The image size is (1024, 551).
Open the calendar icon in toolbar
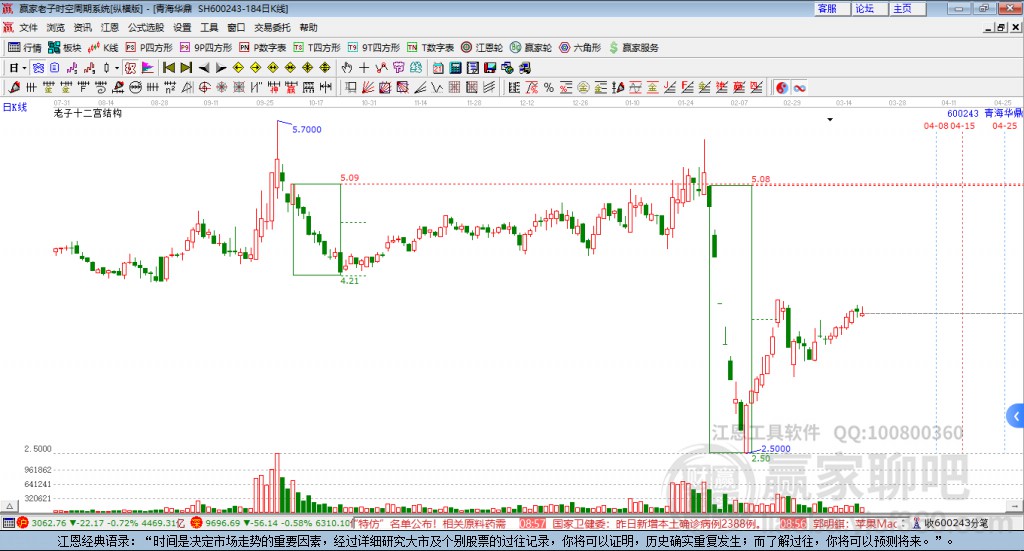(438, 68)
